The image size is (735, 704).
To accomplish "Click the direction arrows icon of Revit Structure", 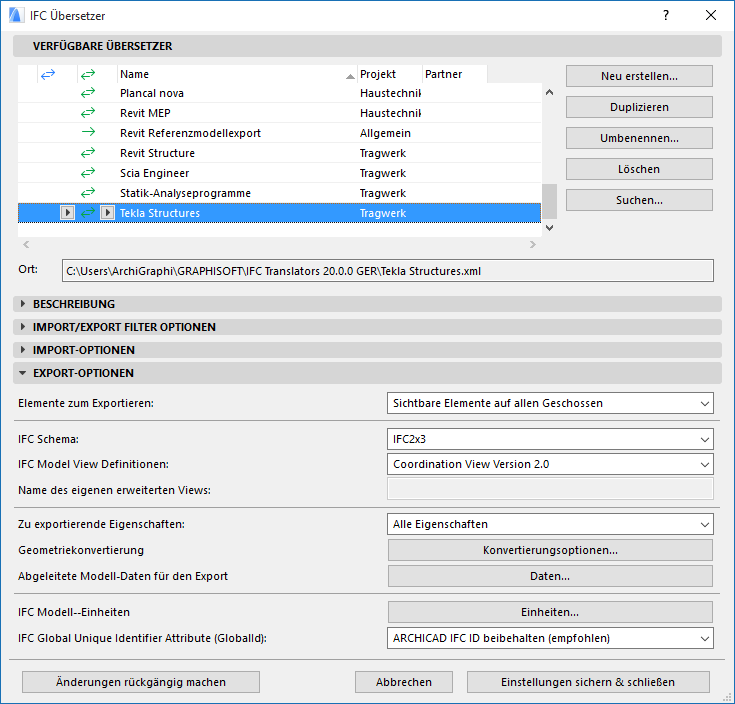I will click(88, 153).
